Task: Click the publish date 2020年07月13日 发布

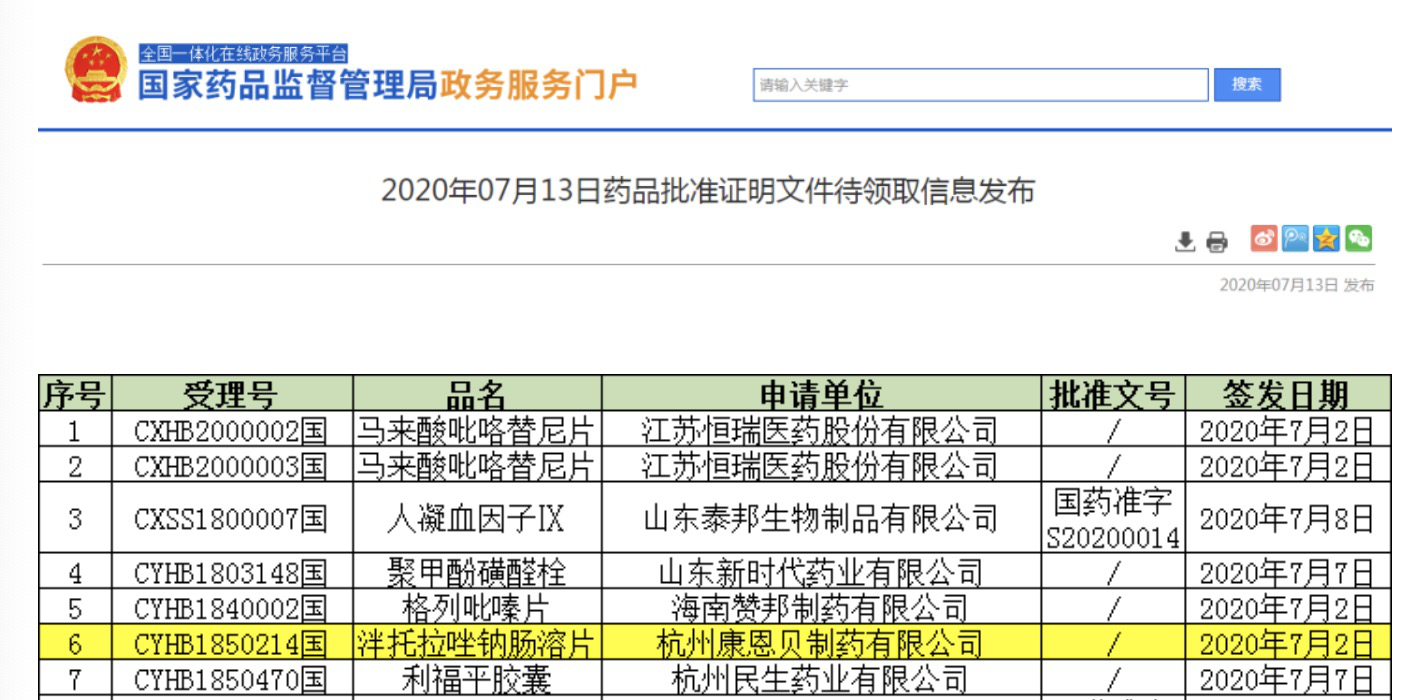Action: point(1296,285)
